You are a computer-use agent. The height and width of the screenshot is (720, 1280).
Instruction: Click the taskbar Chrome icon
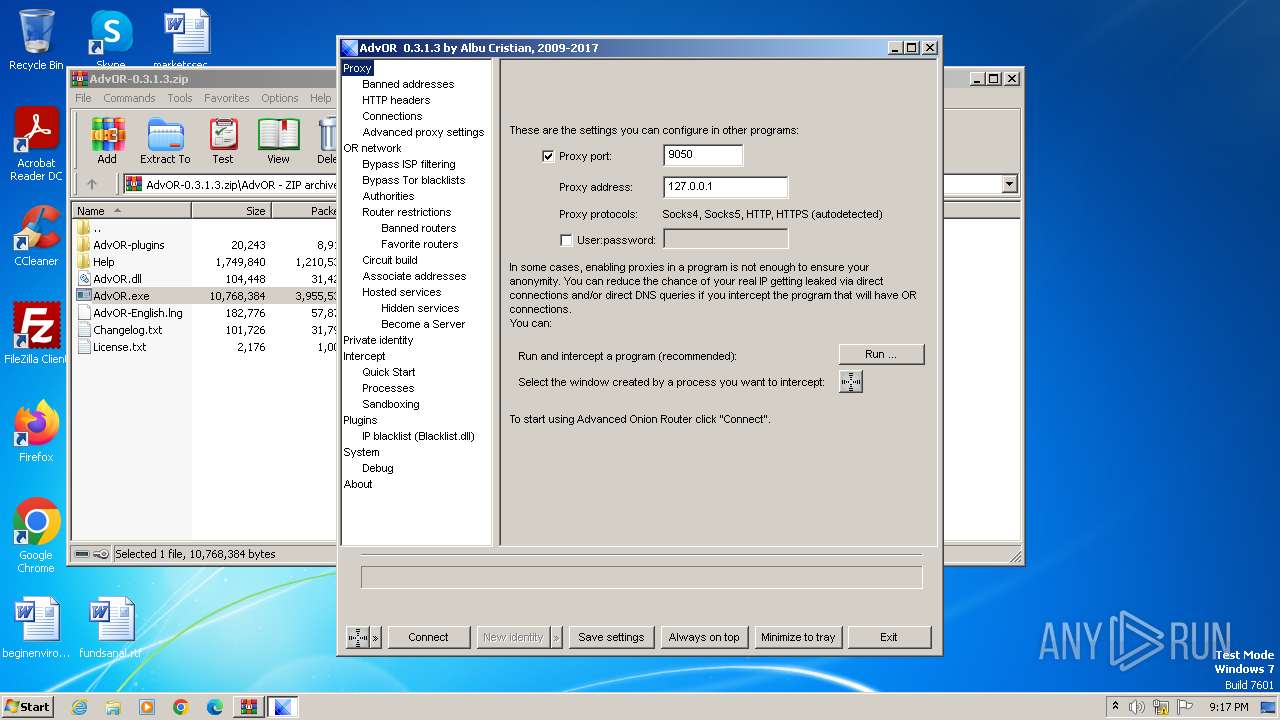(x=181, y=707)
